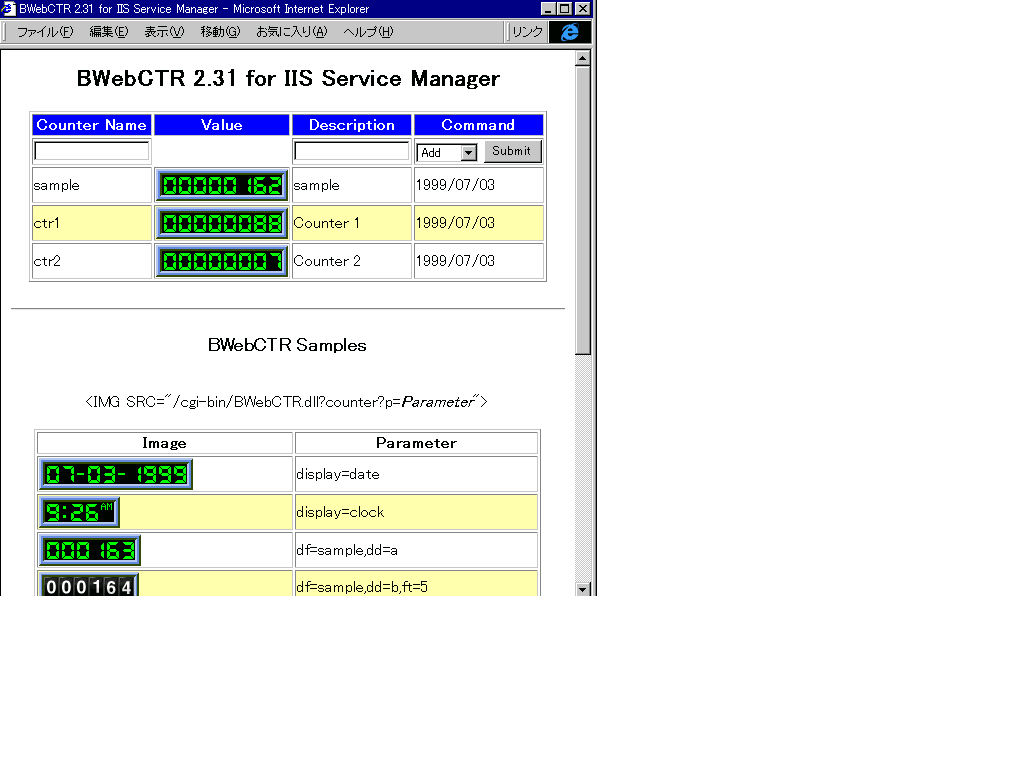
Task: Click the Description column header
Action: (x=351, y=125)
